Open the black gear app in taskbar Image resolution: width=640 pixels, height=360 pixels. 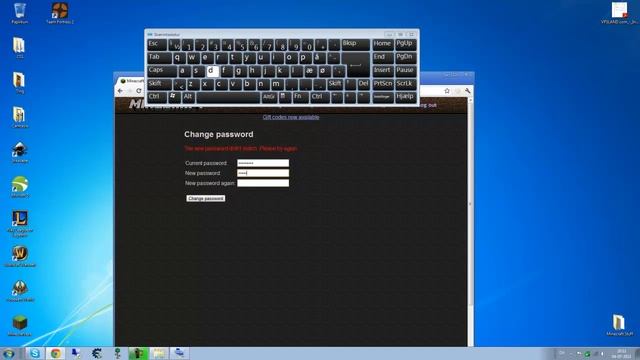[97, 353]
